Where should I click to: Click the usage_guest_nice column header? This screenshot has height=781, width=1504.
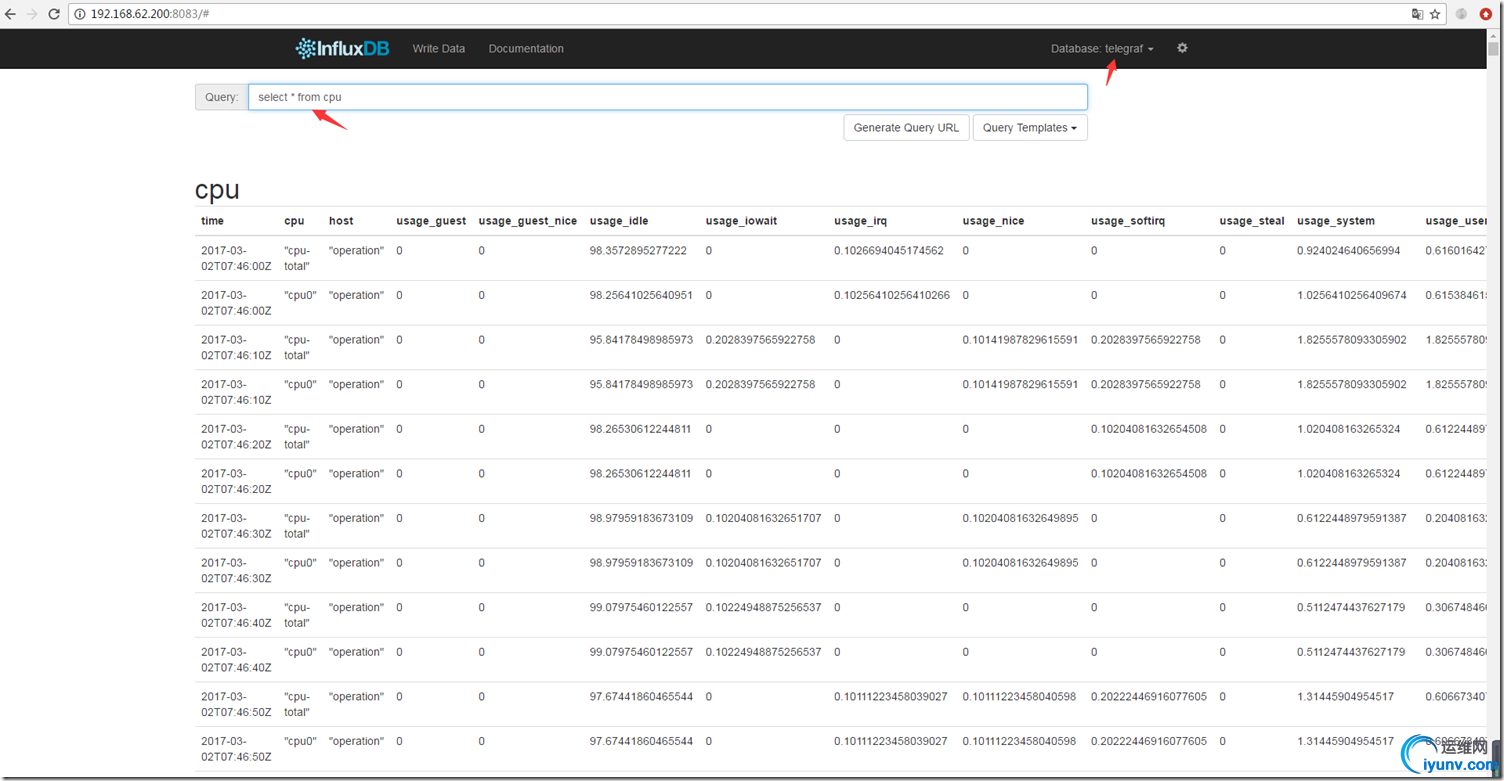528,221
